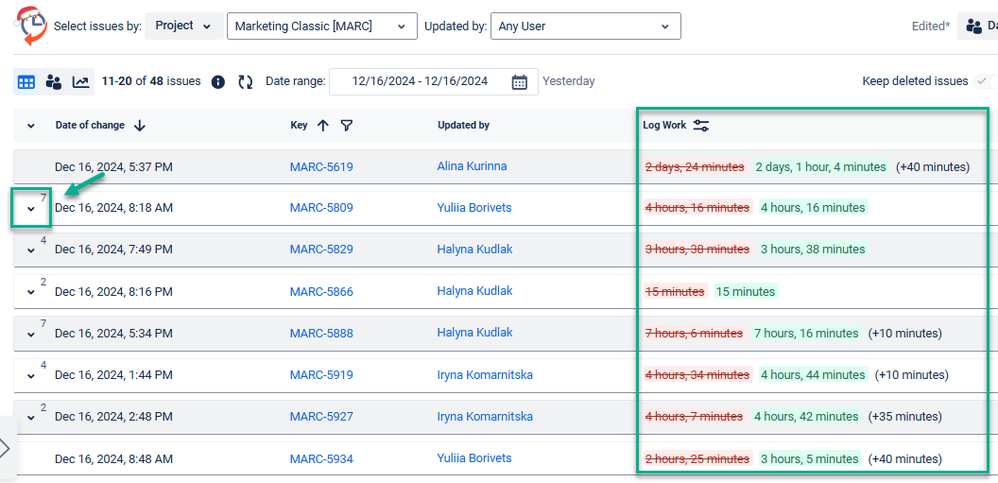
Task: Click new value 2 days, 1 hour, 4 minutes
Action: [820, 167]
